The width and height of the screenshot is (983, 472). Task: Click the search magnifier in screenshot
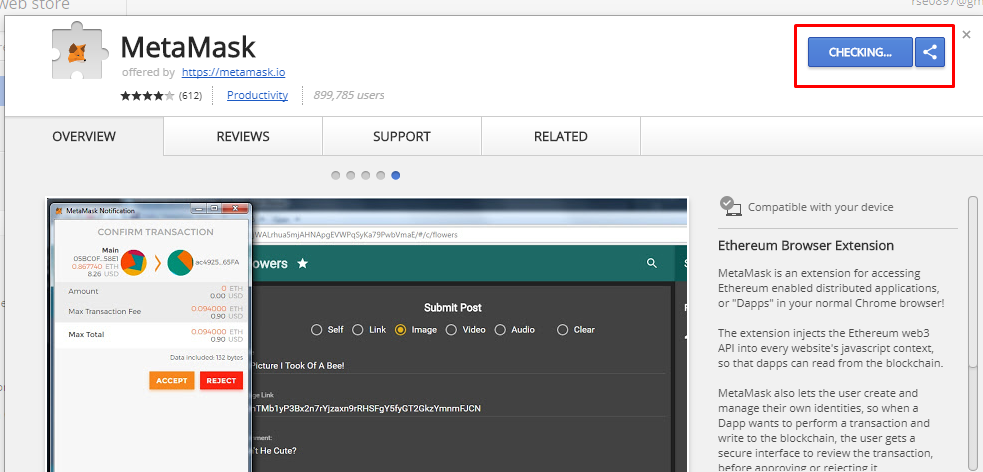click(651, 263)
